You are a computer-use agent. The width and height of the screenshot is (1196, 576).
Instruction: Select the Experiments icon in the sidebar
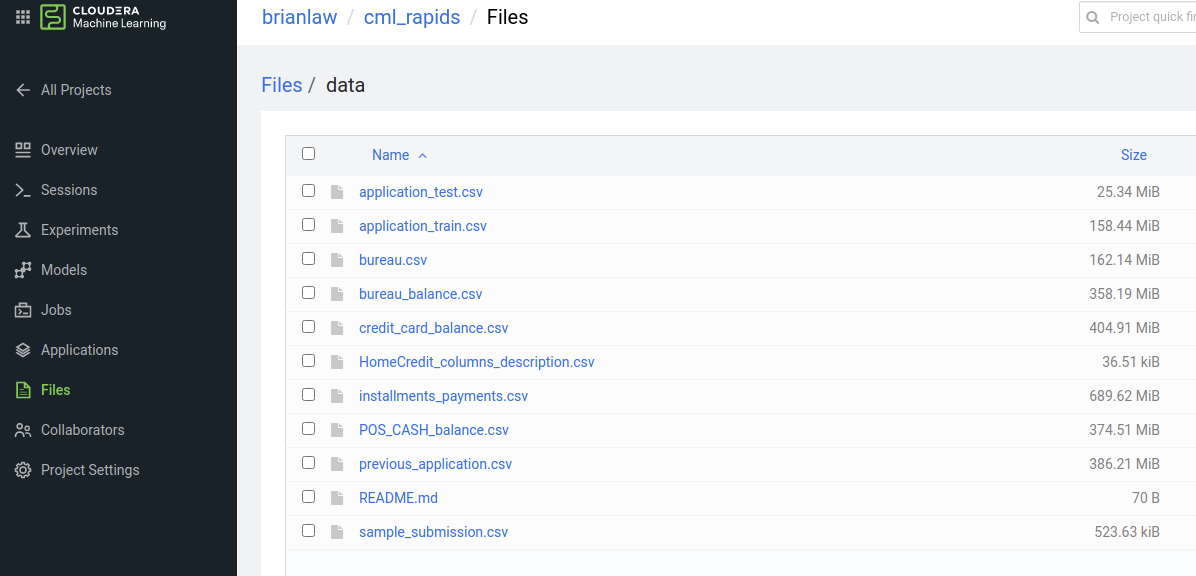point(22,230)
